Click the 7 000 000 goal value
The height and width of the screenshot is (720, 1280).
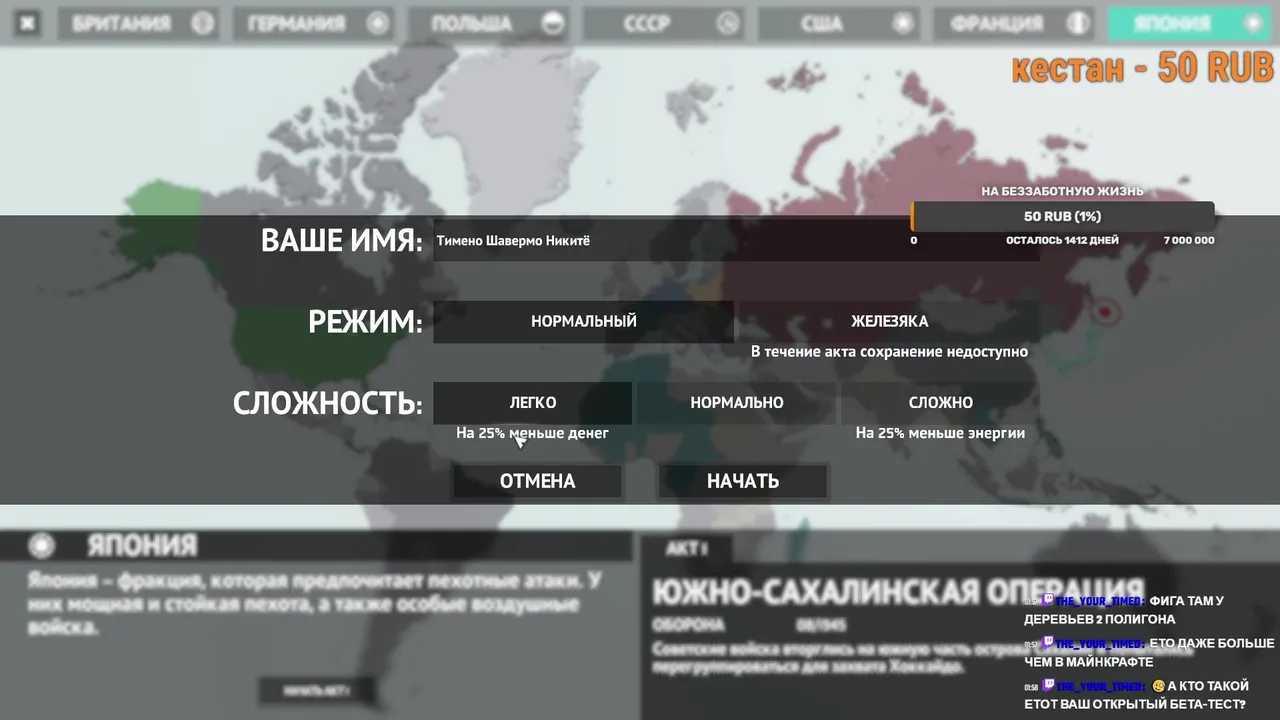[x=1189, y=240]
